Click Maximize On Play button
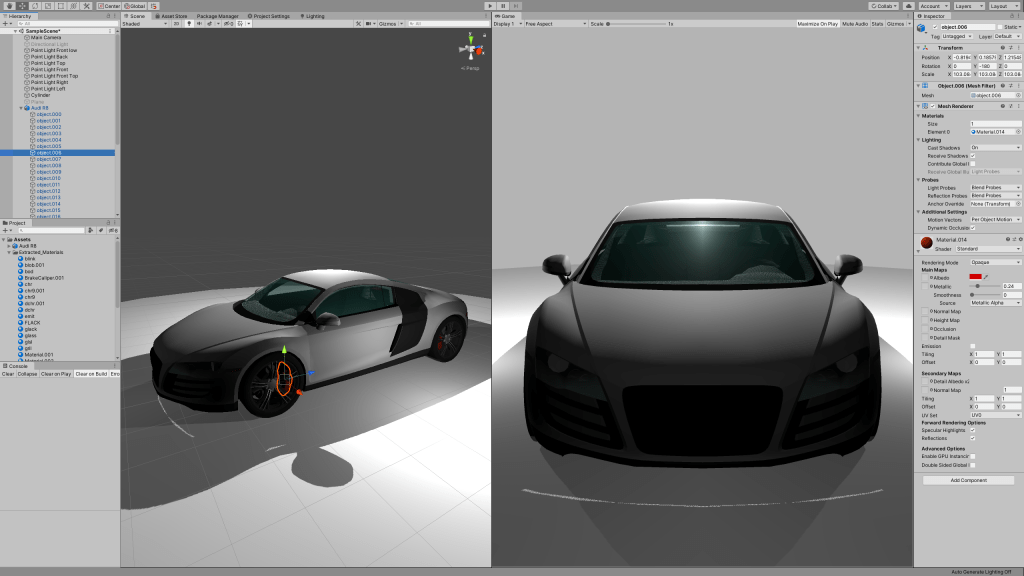The width and height of the screenshot is (1024, 576). (x=817, y=23)
